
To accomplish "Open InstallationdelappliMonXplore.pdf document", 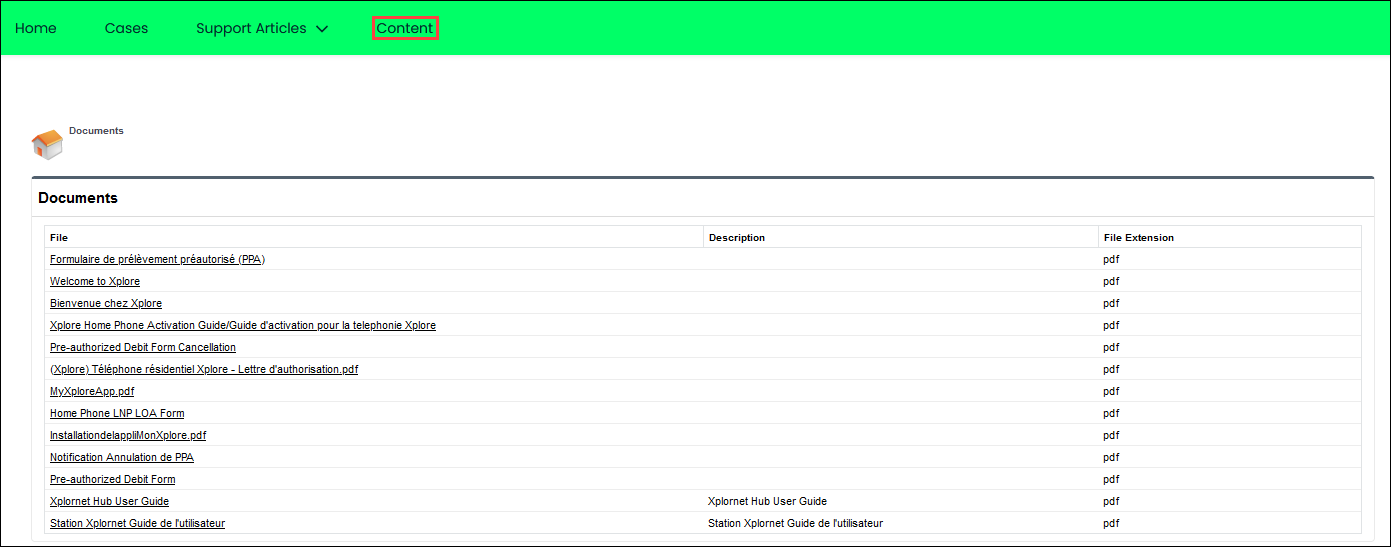I will click(x=128, y=435).
